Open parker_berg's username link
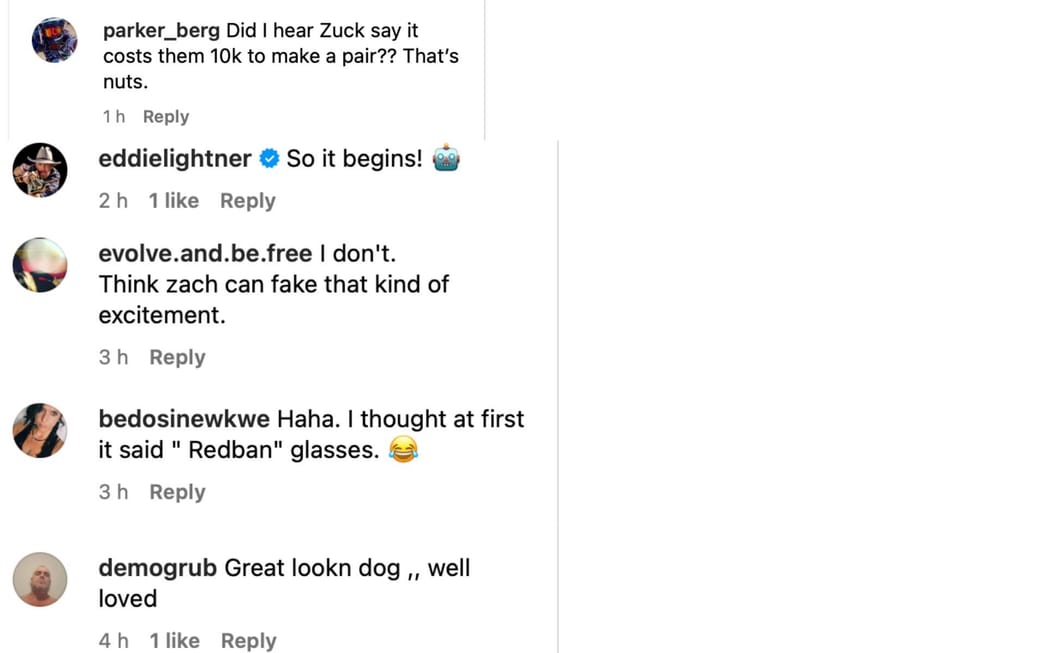This screenshot has width=1045, height=653. coord(160,30)
